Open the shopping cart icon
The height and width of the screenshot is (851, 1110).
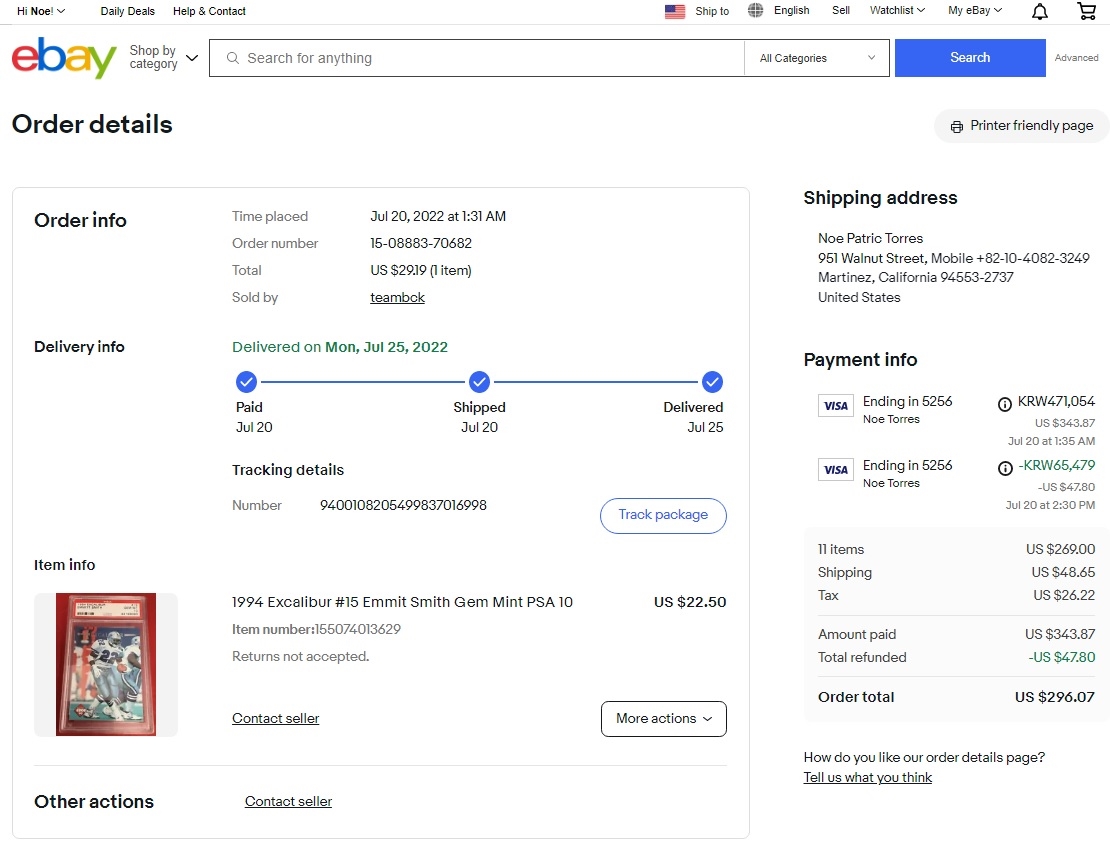click(1086, 11)
